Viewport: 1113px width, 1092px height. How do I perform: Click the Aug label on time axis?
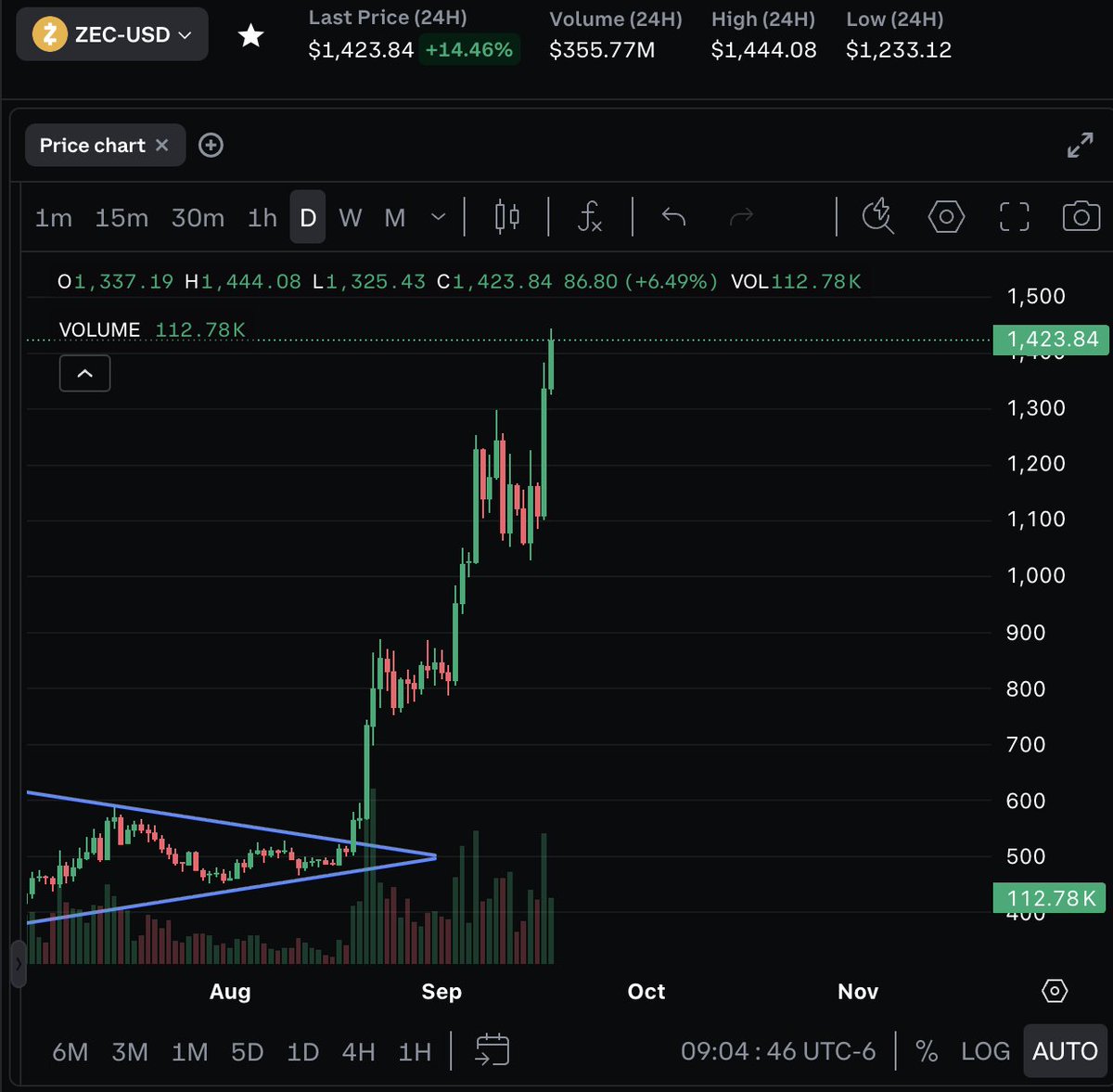(x=230, y=991)
